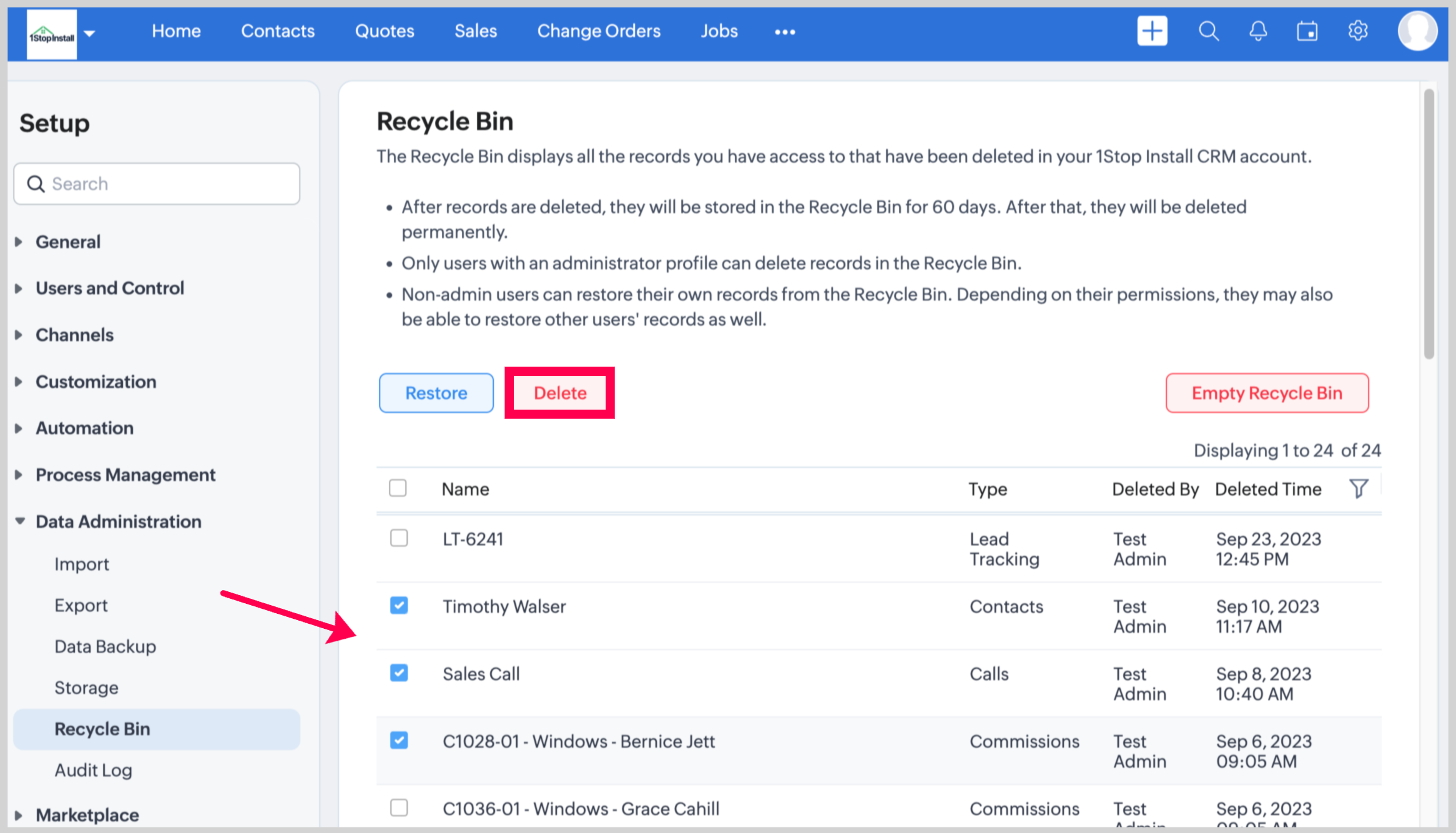1456x833 pixels.
Task: Click the user profile avatar
Action: coord(1417,31)
